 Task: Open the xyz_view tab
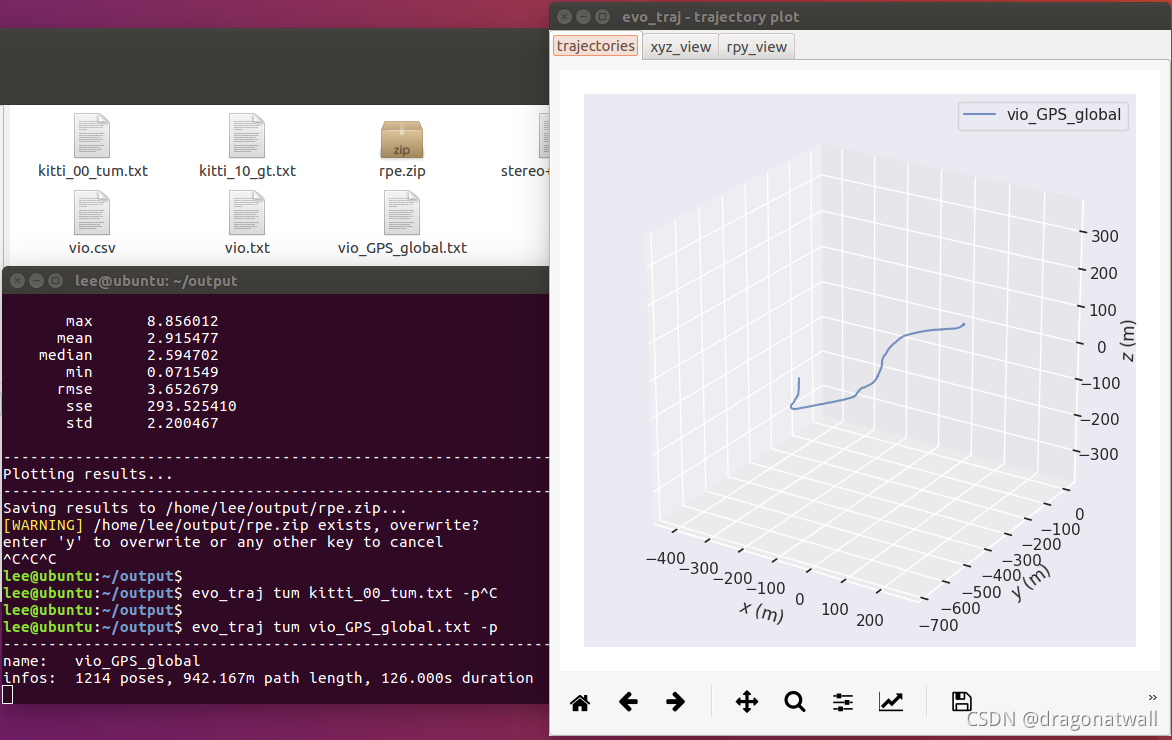[x=680, y=46]
